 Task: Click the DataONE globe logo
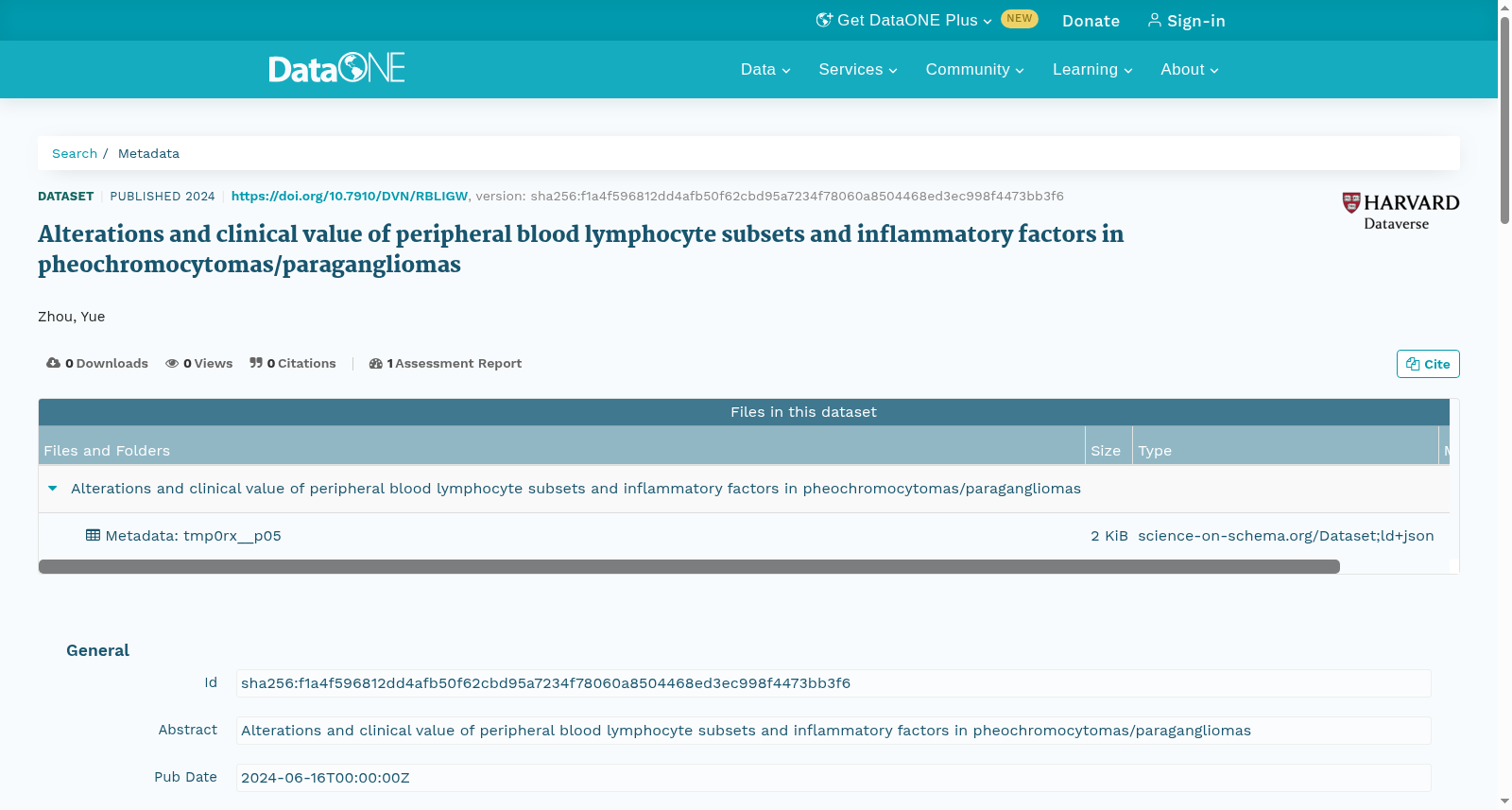point(336,68)
